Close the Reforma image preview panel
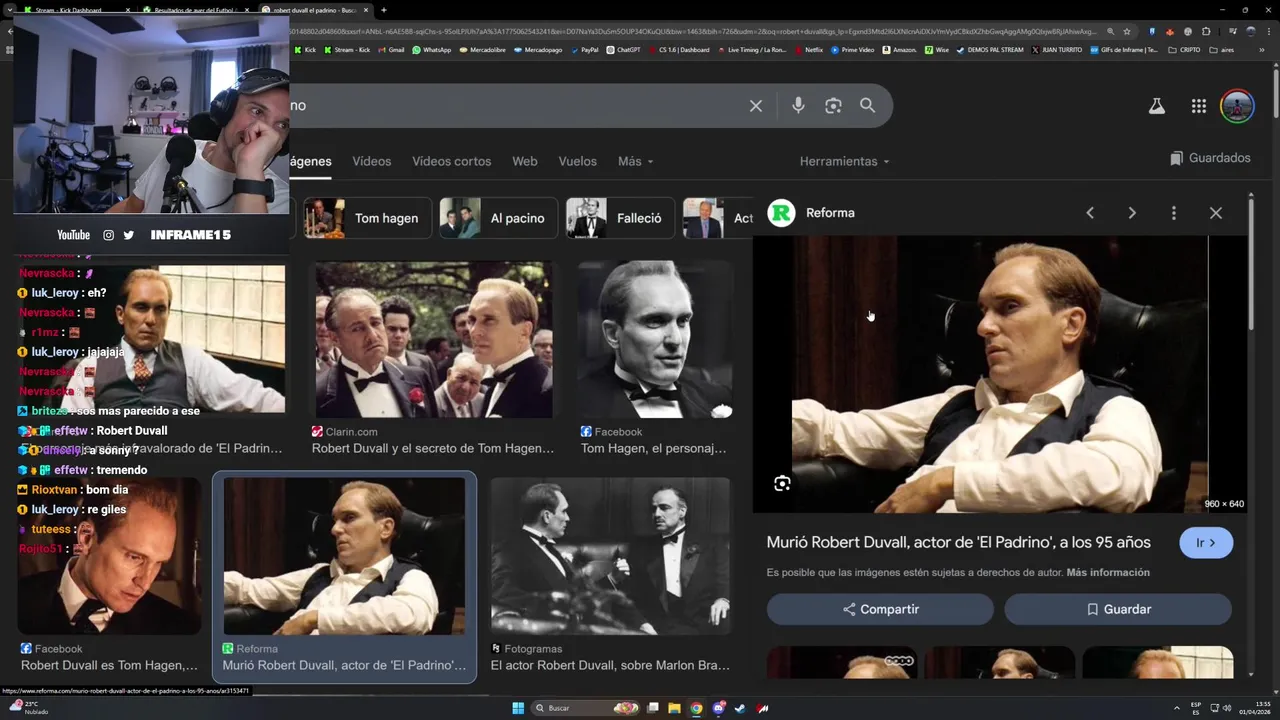This screenshot has width=1280, height=720. coord(1216,213)
